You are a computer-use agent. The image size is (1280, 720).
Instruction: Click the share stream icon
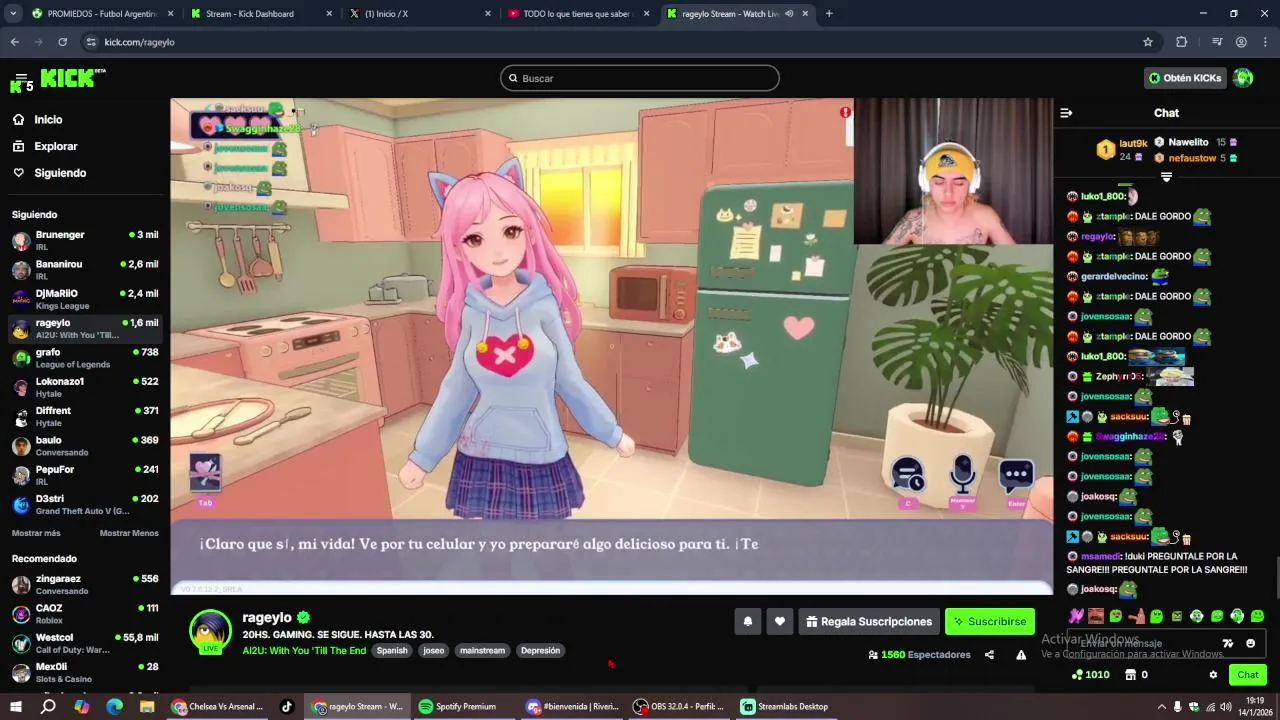pos(989,655)
